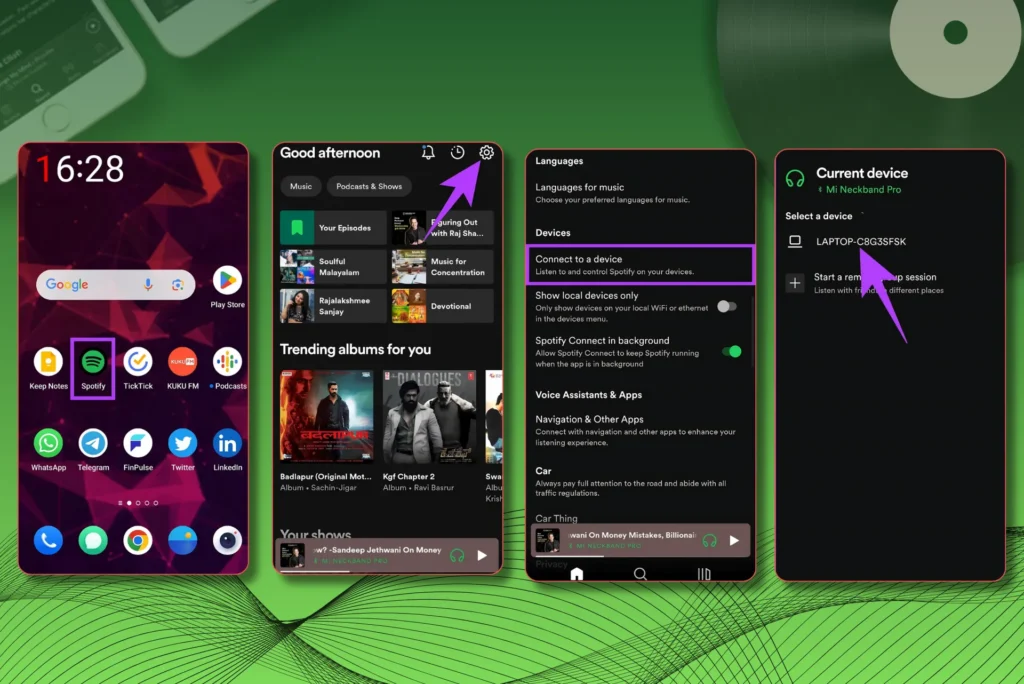Open Kgf Chapter 2 album cover

click(429, 416)
